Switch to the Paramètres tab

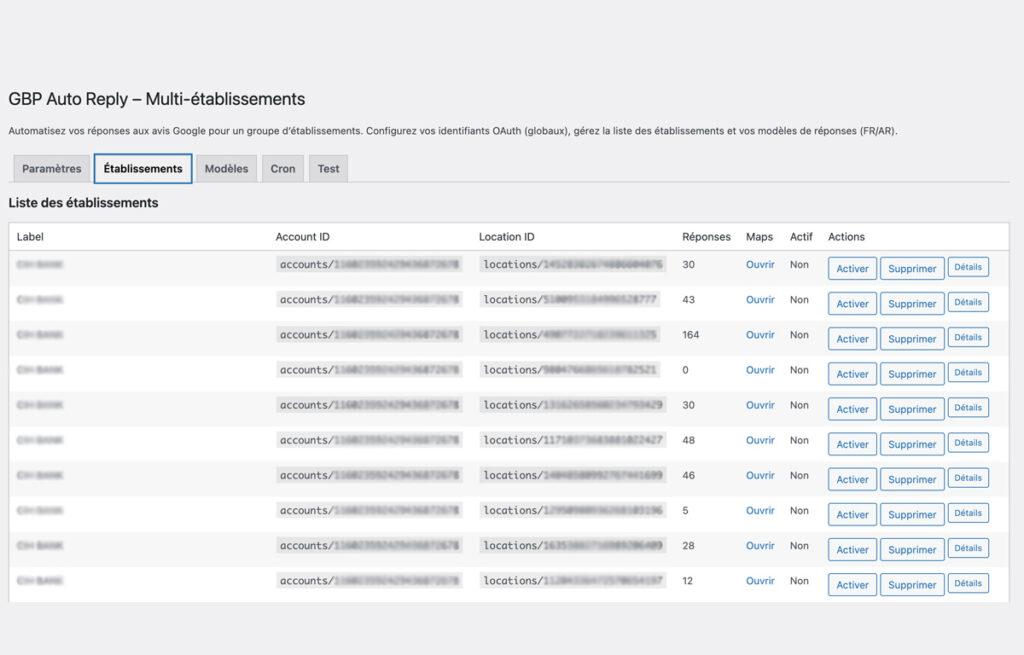click(x=52, y=169)
